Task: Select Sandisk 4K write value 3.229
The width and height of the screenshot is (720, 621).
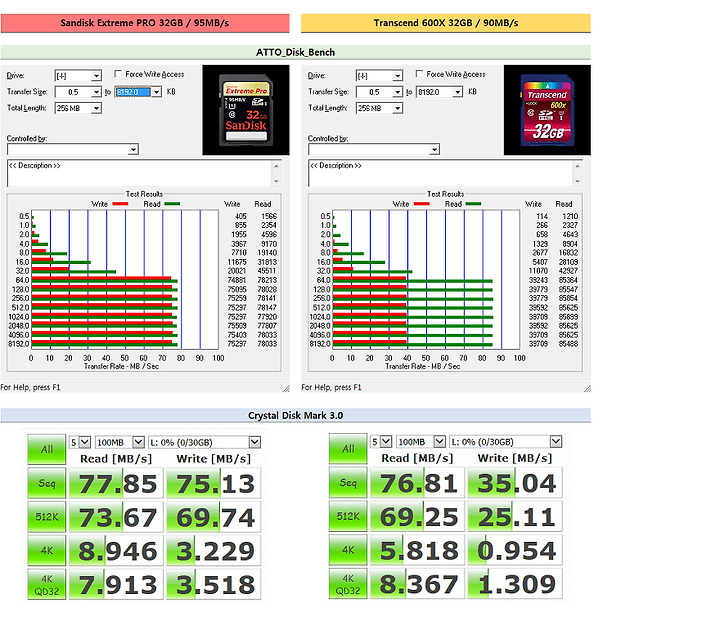Action: (x=214, y=551)
